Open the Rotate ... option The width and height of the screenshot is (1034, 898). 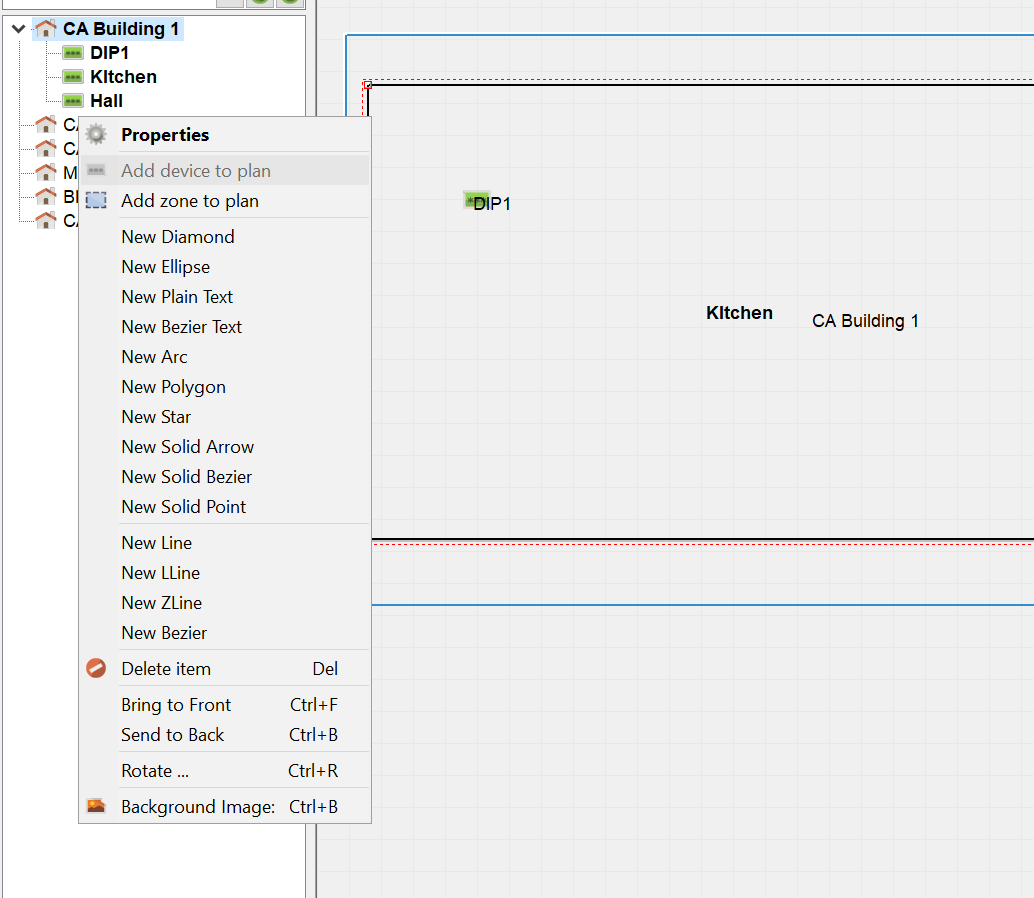point(155,771)
